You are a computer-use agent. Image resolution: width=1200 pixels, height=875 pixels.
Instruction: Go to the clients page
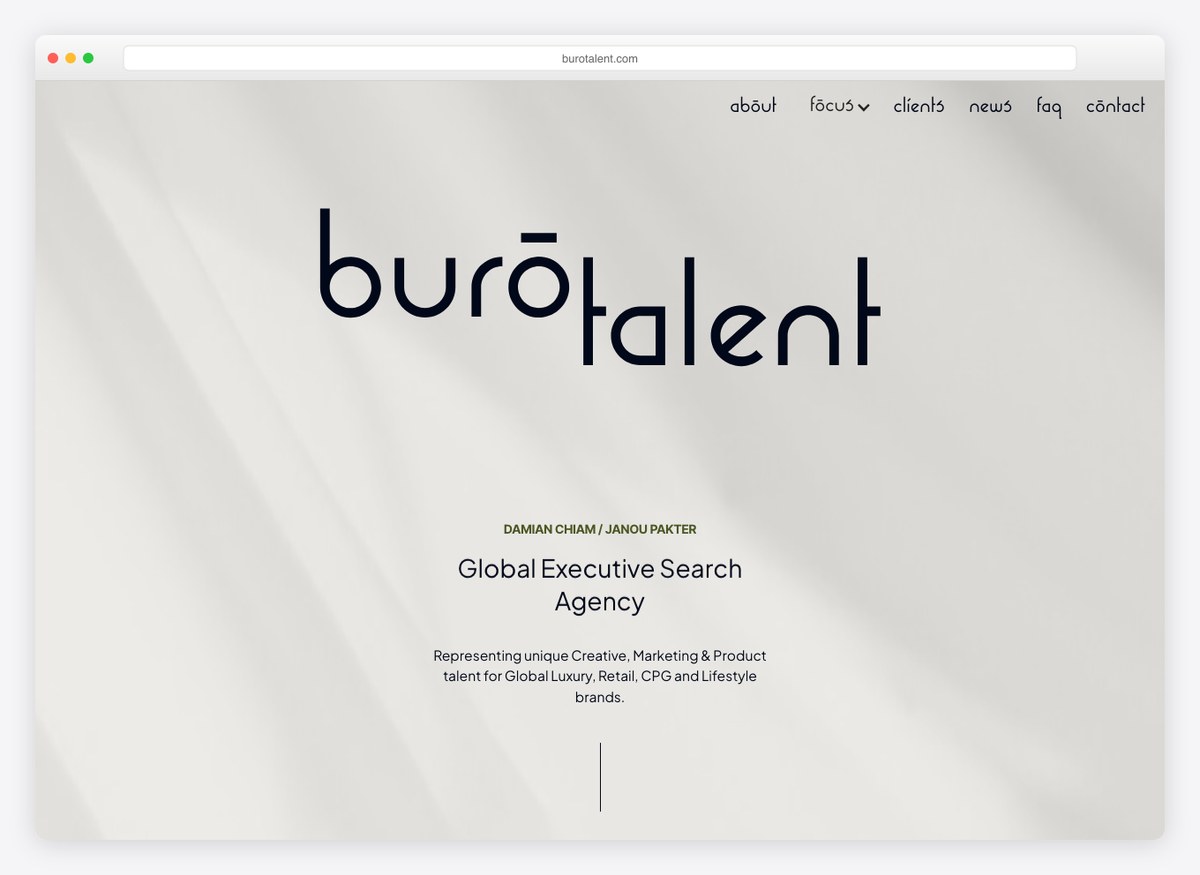(918, 105)
